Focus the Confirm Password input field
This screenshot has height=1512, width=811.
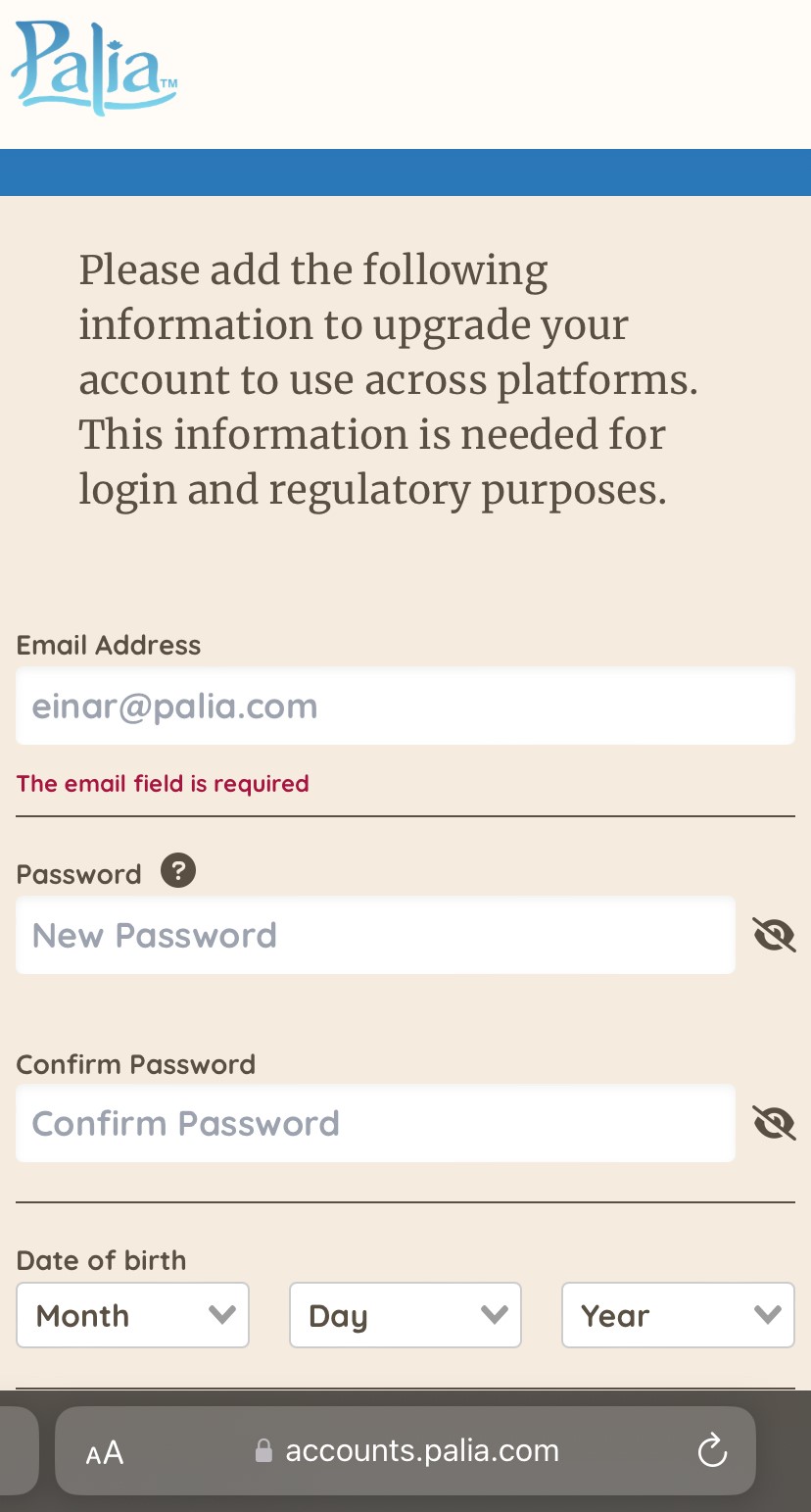[x=375, y=1123]
